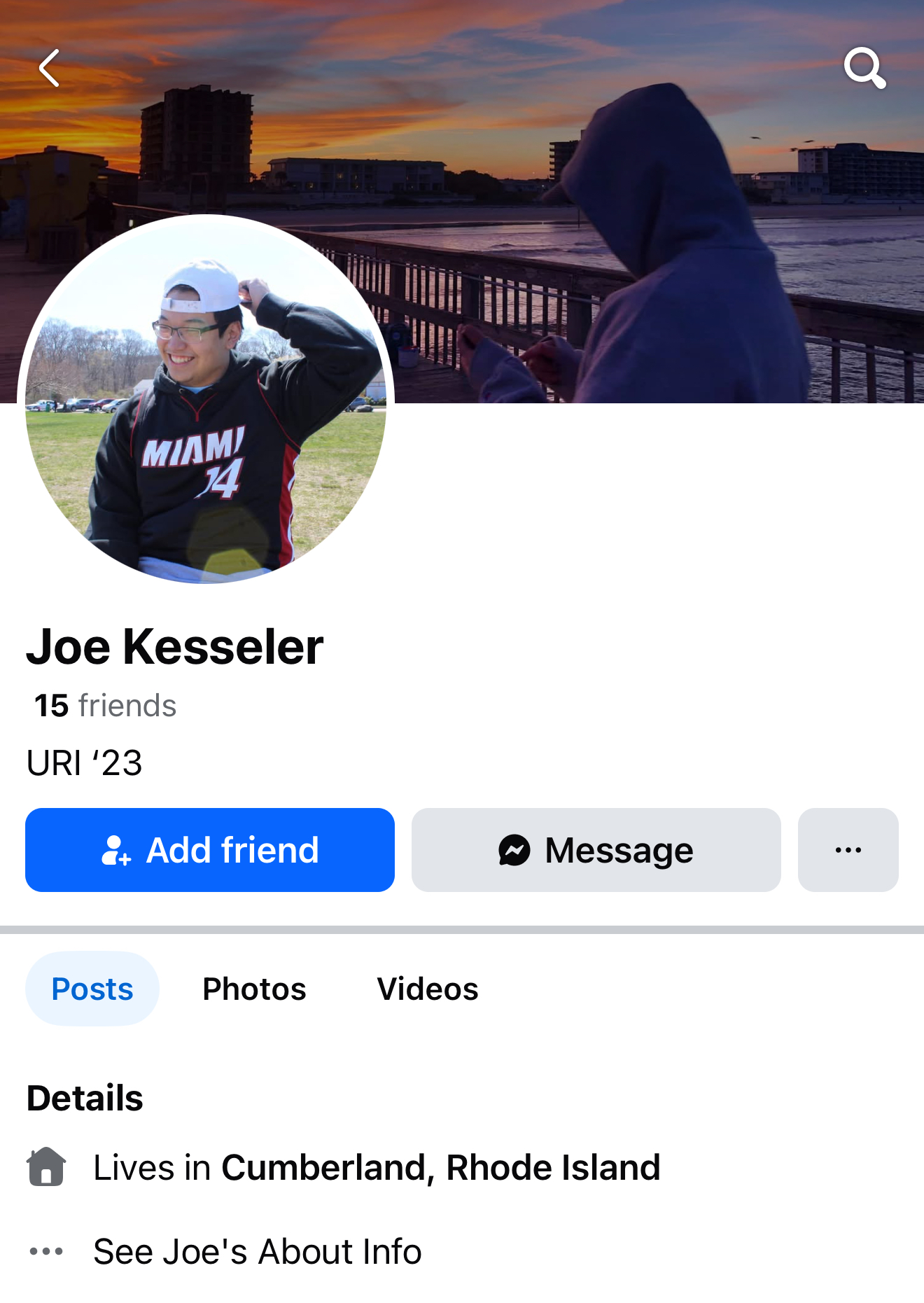Click the three-dot icon beside About Info
Viewport: 924px width, 1303px height.
click(x=46, y=1251)
